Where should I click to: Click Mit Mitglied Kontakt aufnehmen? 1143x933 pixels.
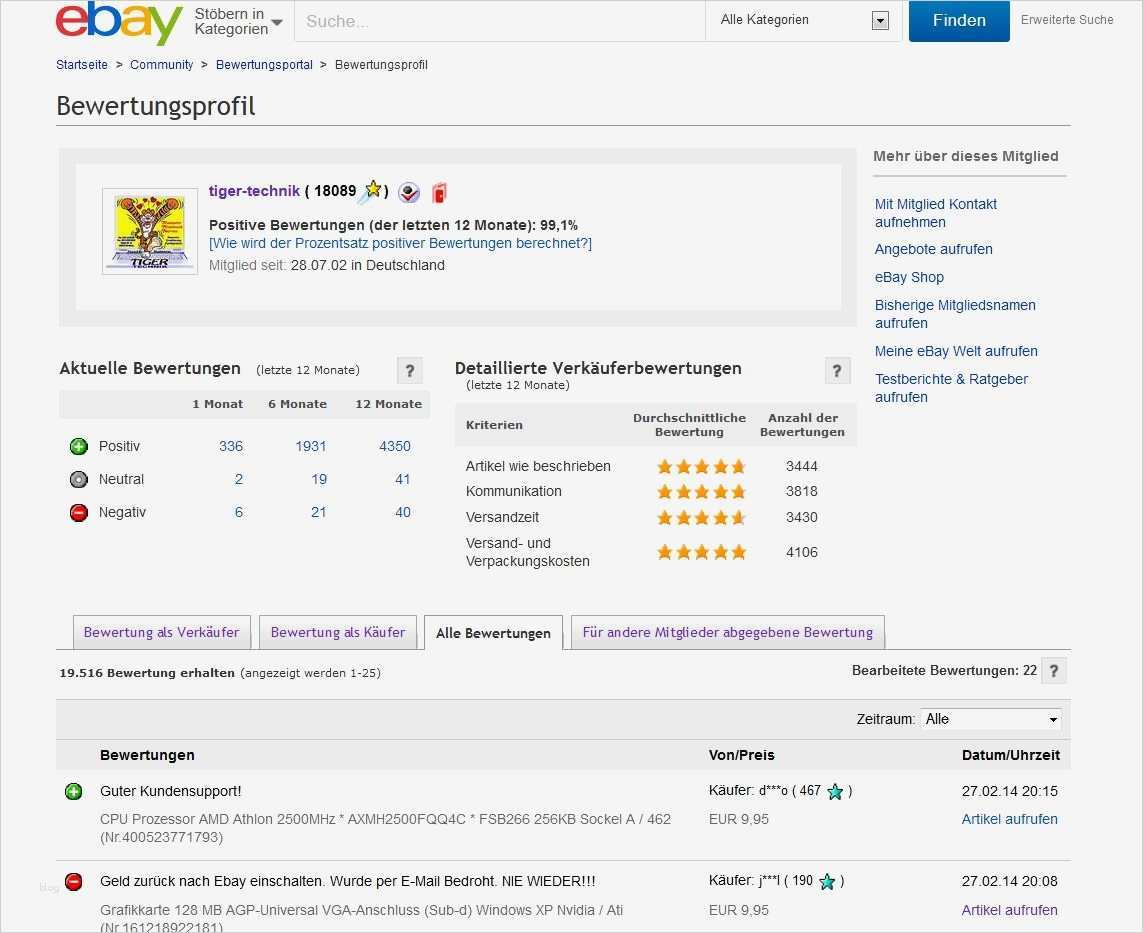point(935,213)
